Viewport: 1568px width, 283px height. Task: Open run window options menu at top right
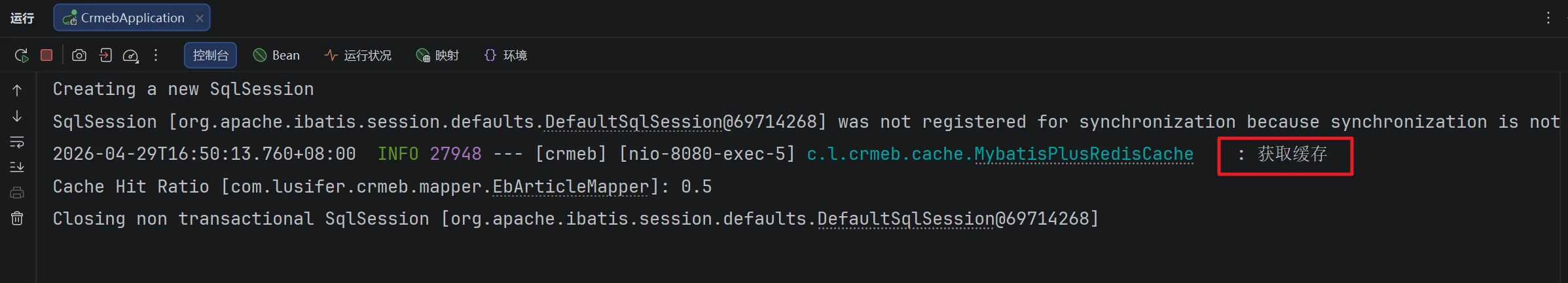tap(1548, 18)
